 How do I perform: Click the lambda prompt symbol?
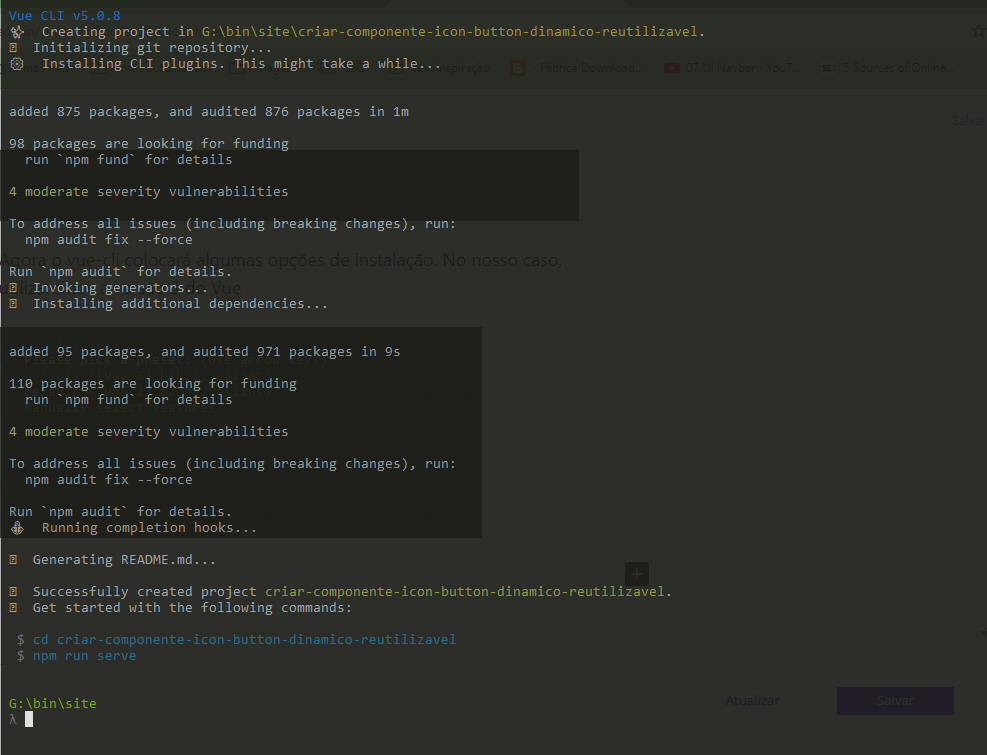(x=12, y=720)
